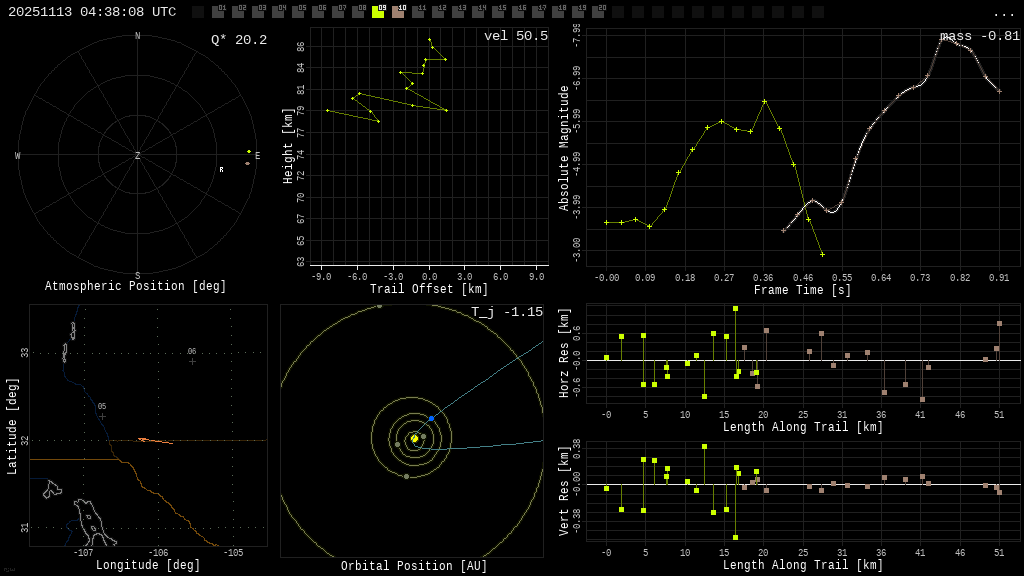Click the yellow meteor marker near E
The width and height of the screenshot is (1024, 576).
click(249, 152)
